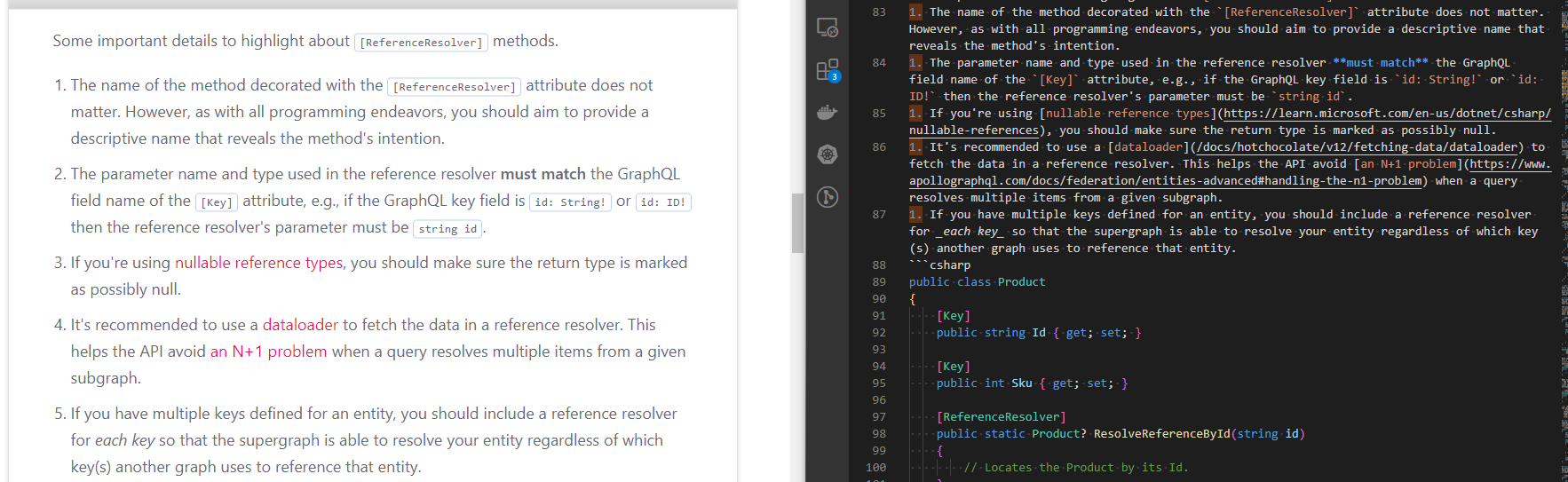Click '[ReferenceResolver]' attribute on line 97
The image size is (1568, 482).
click(x=1001, y=417)
